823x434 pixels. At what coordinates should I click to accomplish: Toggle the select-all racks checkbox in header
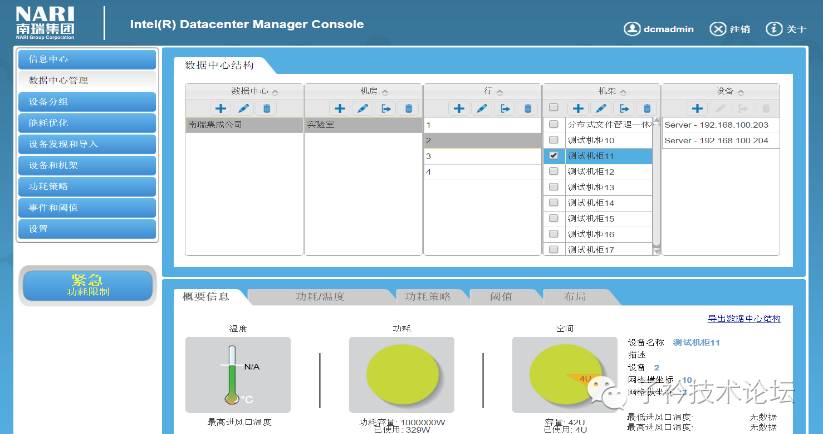click(x=553, y=108)
